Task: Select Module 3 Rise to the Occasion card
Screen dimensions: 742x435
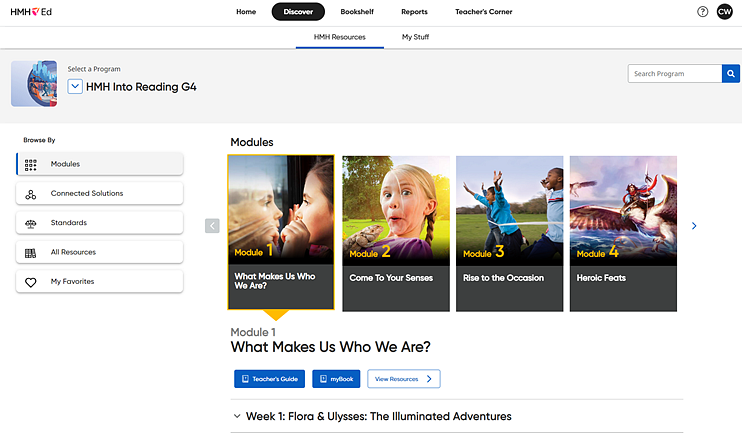Action: coord(510,233)
